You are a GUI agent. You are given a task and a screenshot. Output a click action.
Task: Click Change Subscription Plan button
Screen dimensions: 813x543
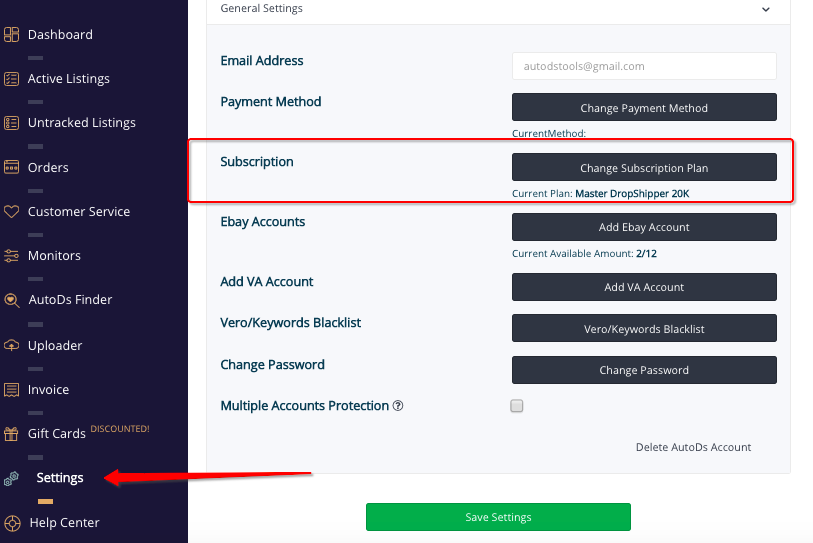tap(644, 168)
